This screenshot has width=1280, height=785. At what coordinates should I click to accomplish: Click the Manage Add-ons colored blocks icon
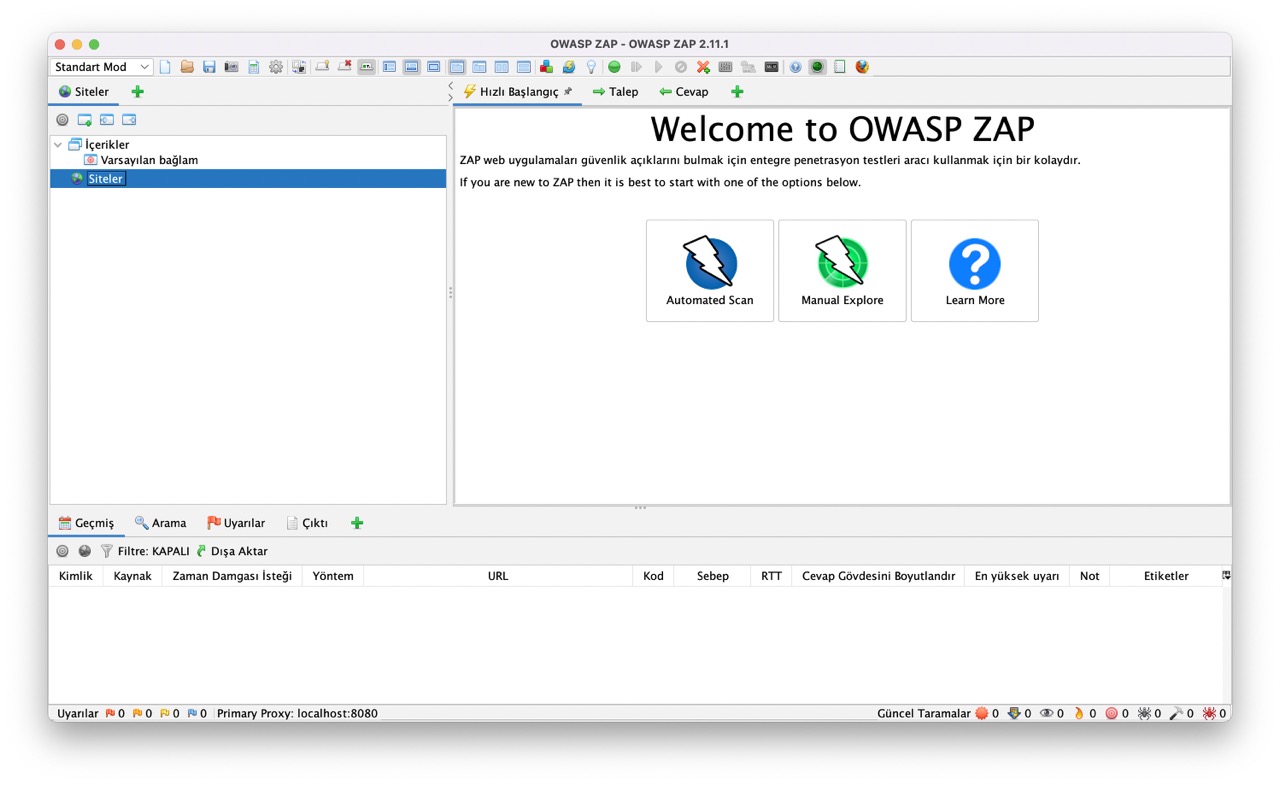546,67
